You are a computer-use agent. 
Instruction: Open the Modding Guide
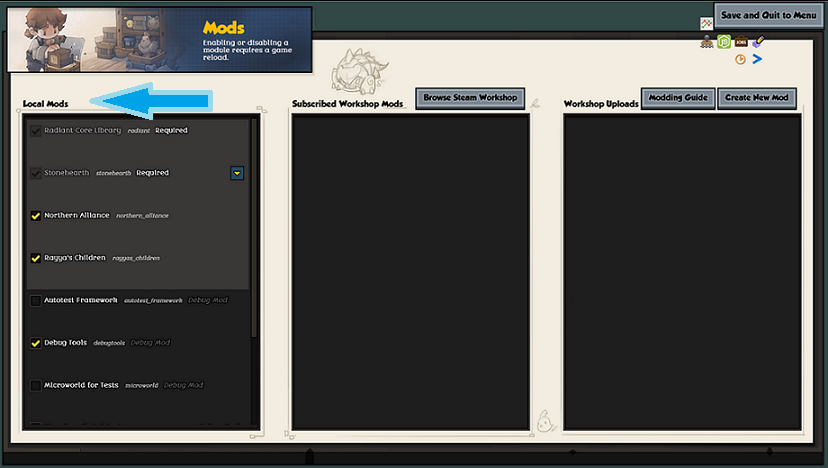tap(678, 98)
